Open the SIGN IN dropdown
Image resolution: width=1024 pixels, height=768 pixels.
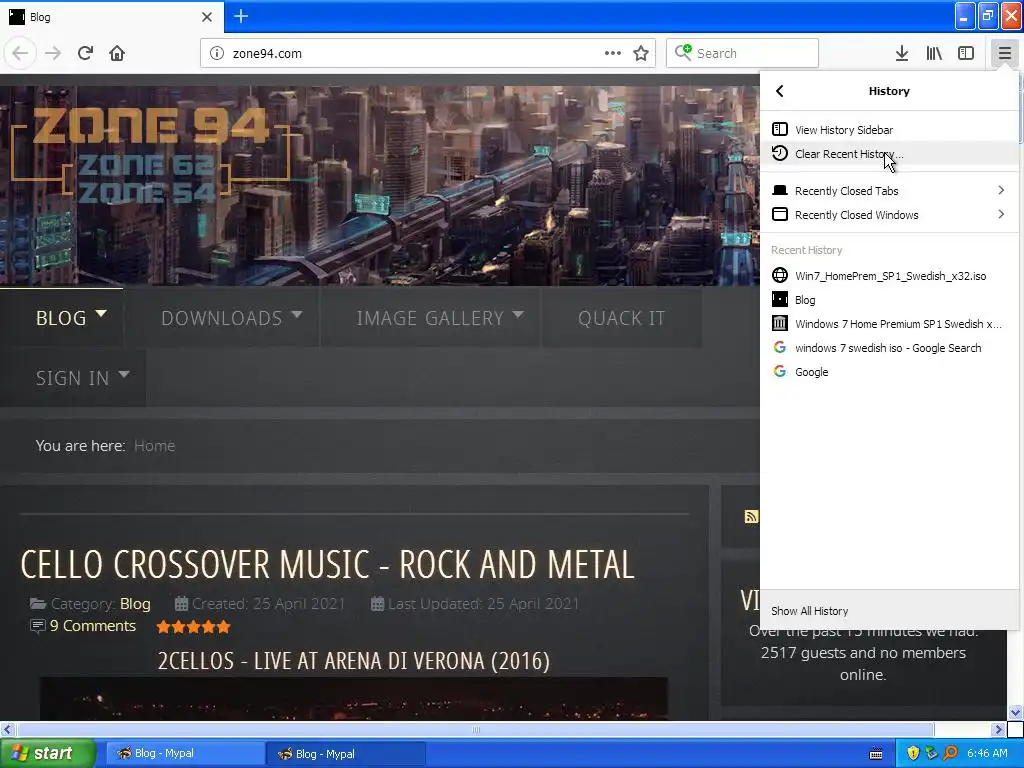tap(72, 377)
